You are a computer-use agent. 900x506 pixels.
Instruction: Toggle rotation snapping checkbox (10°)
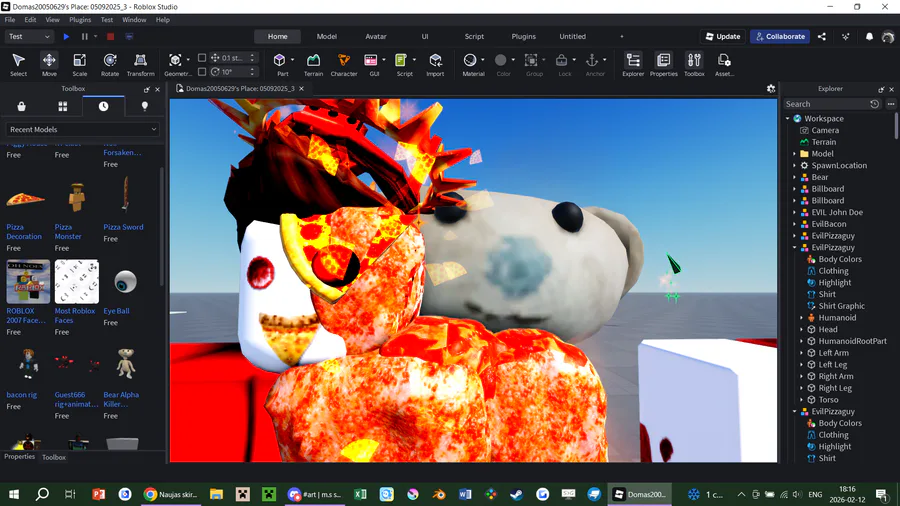202,72
